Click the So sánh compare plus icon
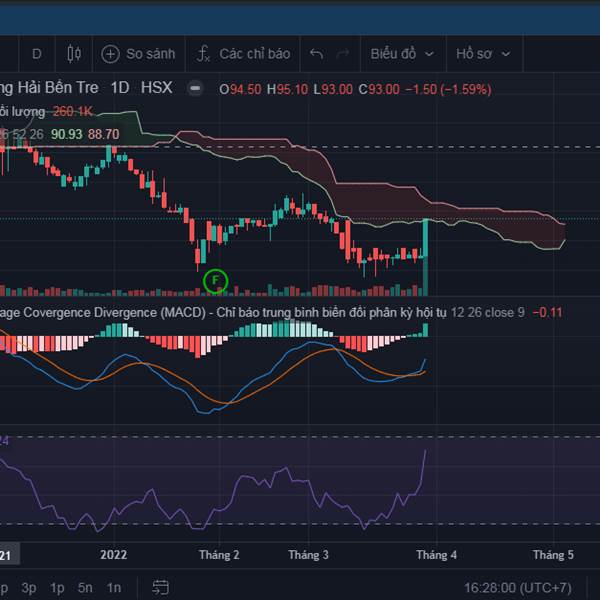Image resolution: width=600 pixels, height=600 pixels. click(110, 53)
